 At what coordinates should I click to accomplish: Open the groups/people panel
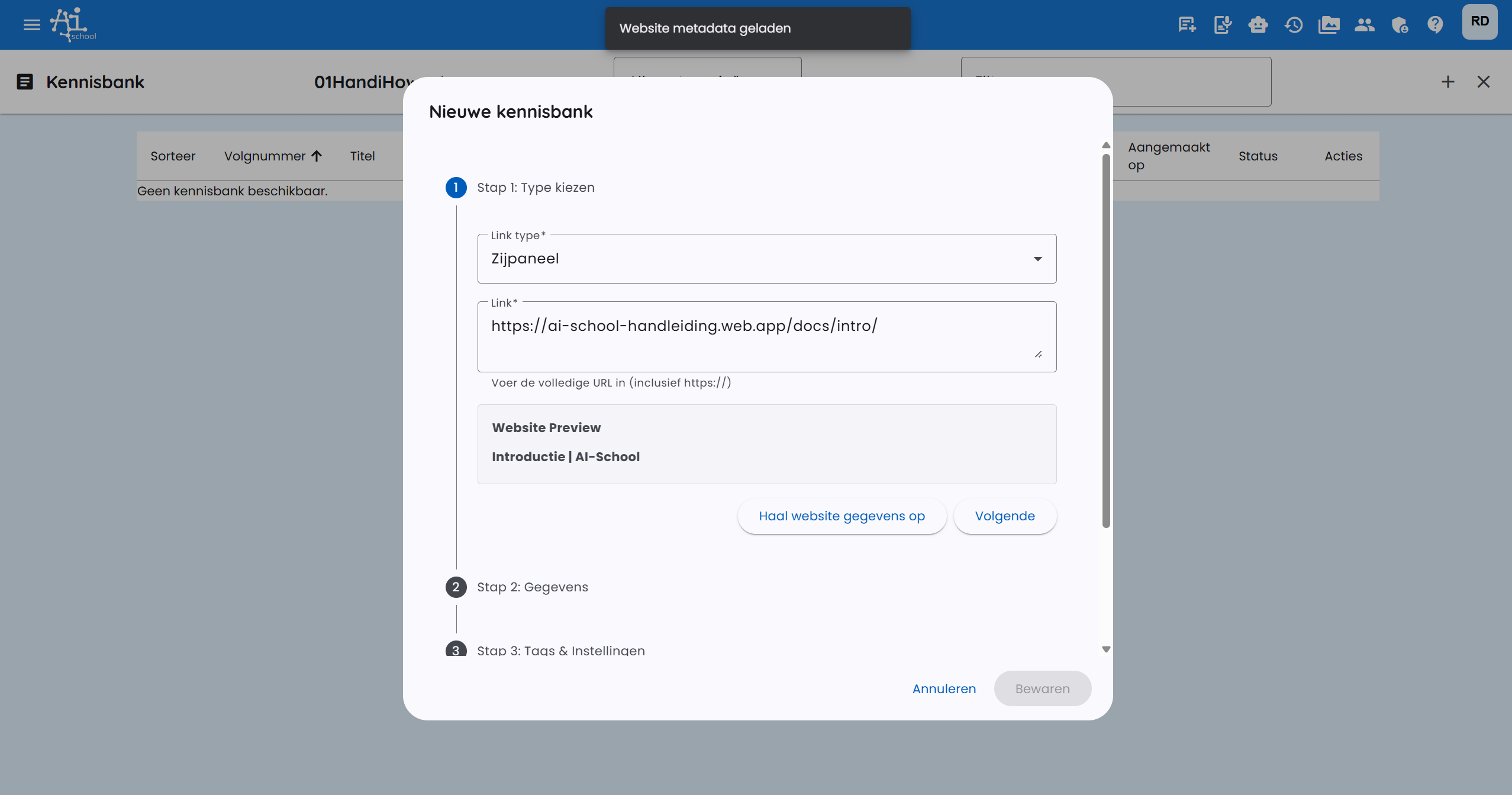pos(1365,24)
